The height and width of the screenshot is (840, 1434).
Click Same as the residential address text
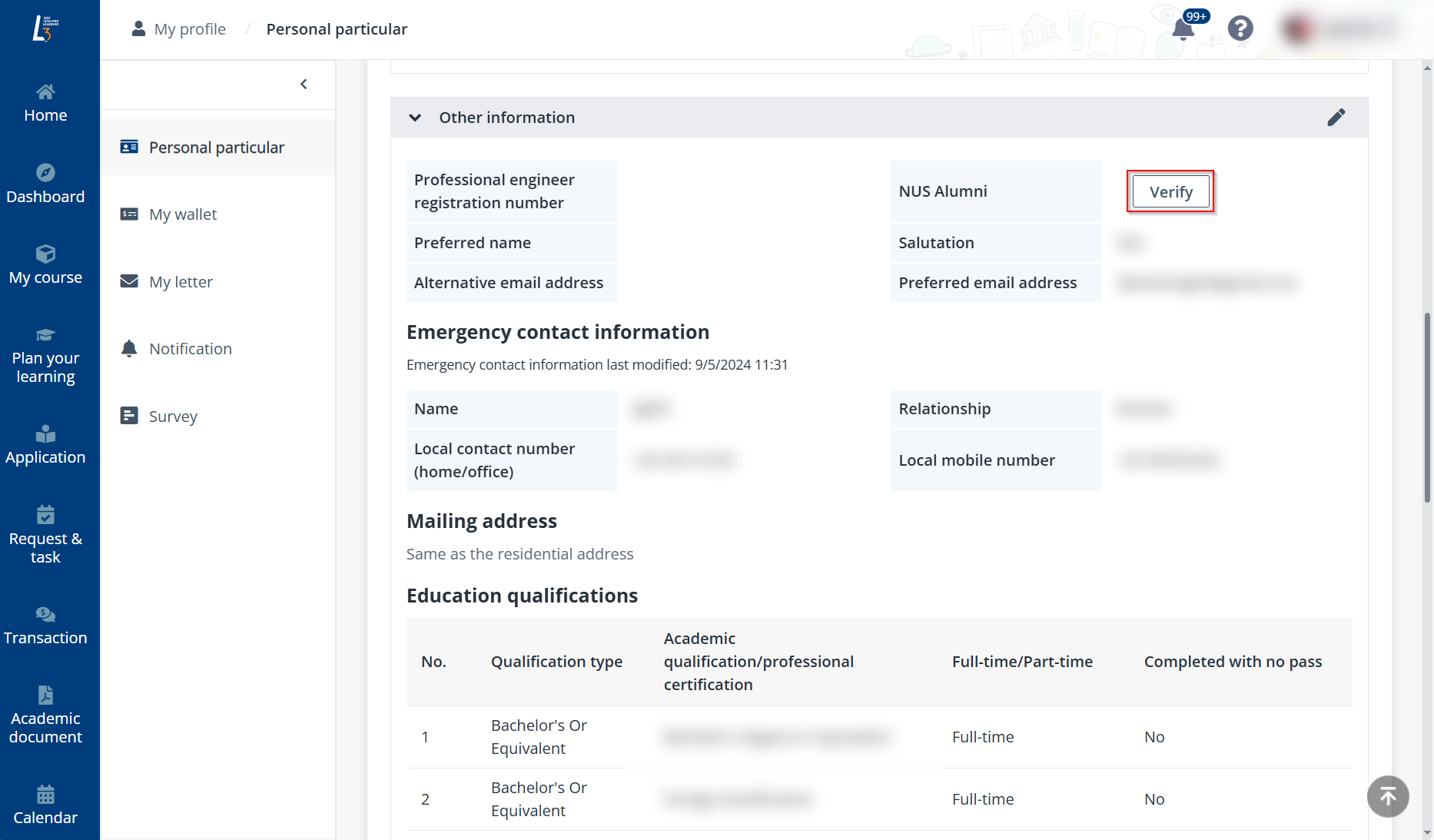pyautogui.click(x=520, y=554)
